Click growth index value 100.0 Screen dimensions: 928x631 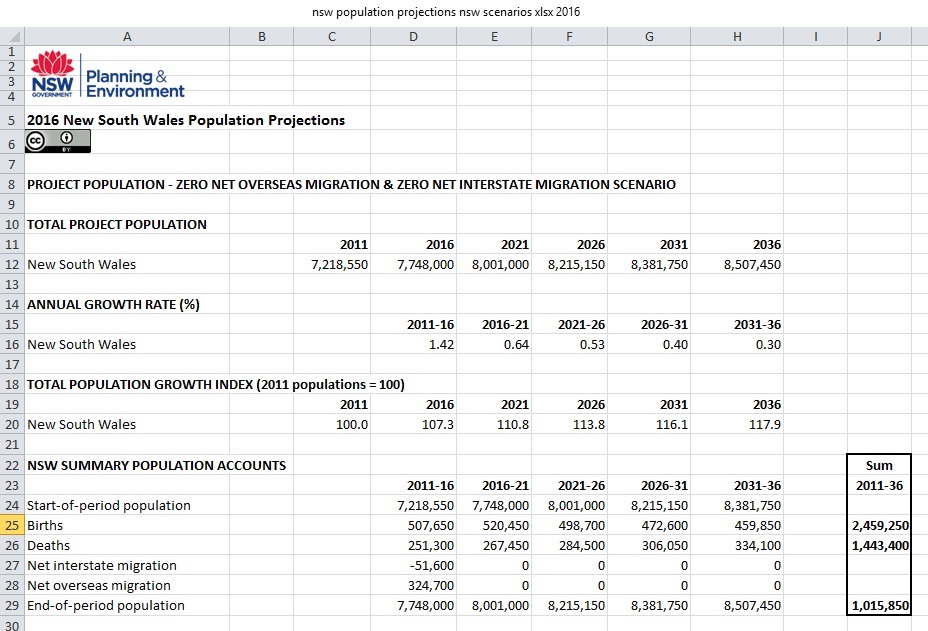[x=352, y=424]
